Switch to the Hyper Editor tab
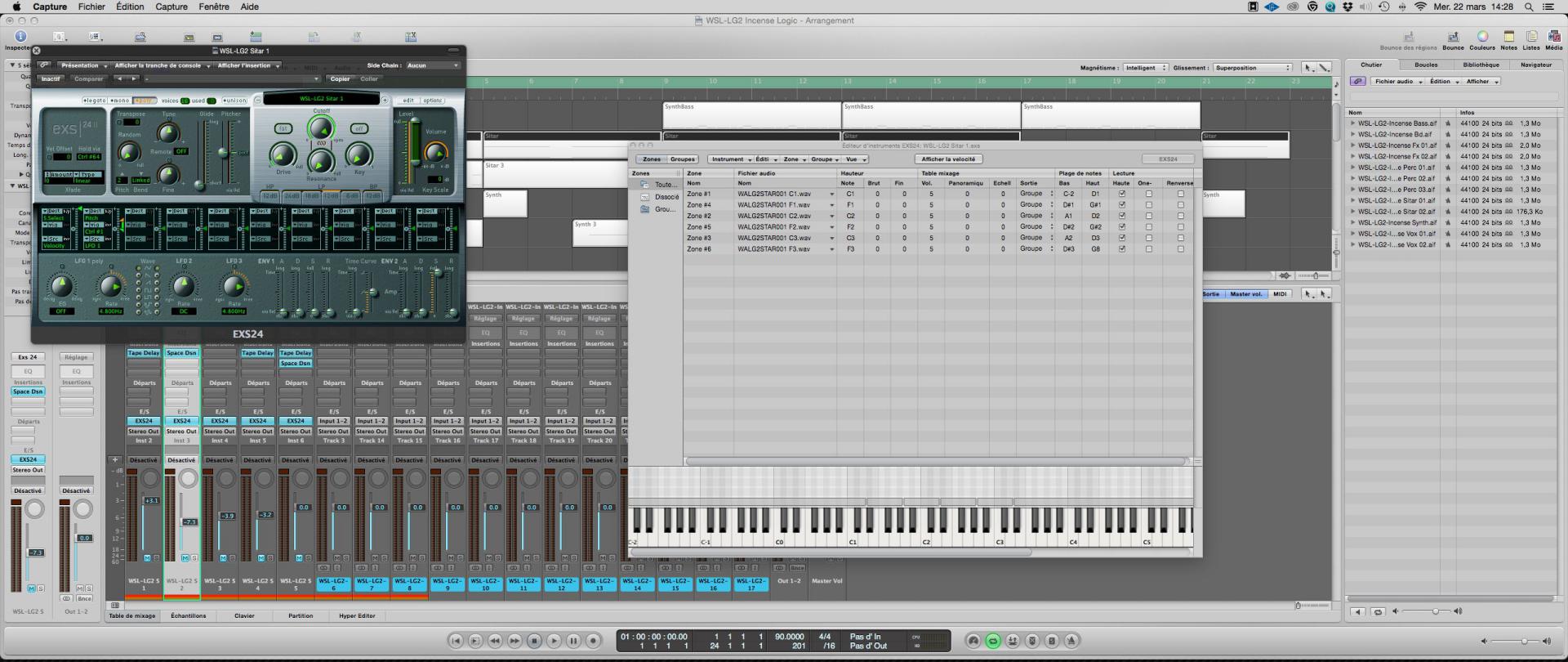The height and width of the screenshot is (662, 1568). 358,615
